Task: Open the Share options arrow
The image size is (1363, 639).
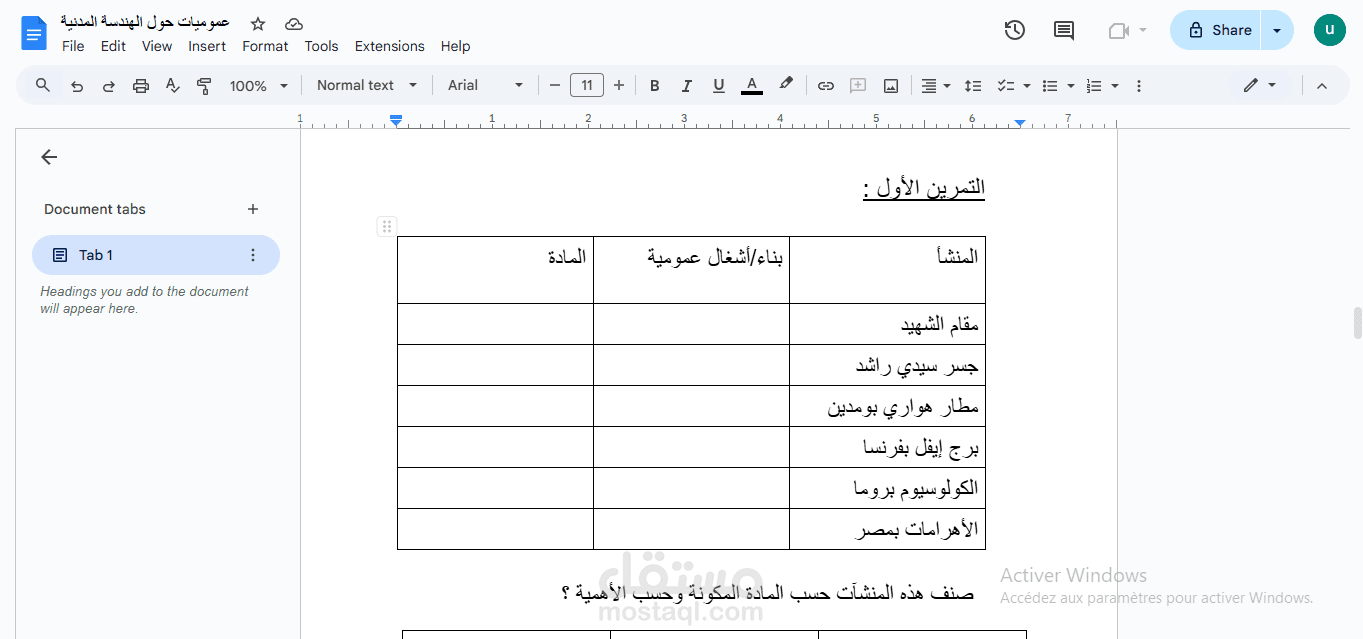Action: 1277,30
